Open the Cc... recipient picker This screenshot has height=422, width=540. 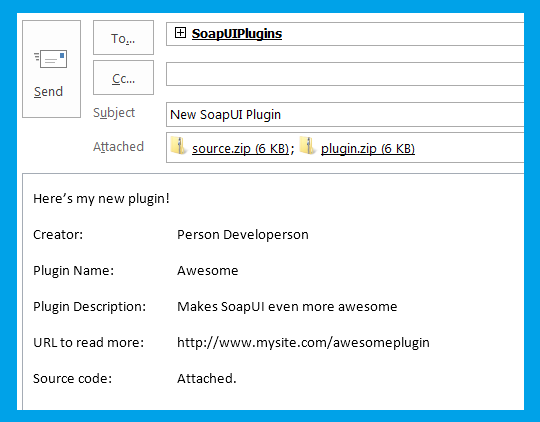pos(123,78)
